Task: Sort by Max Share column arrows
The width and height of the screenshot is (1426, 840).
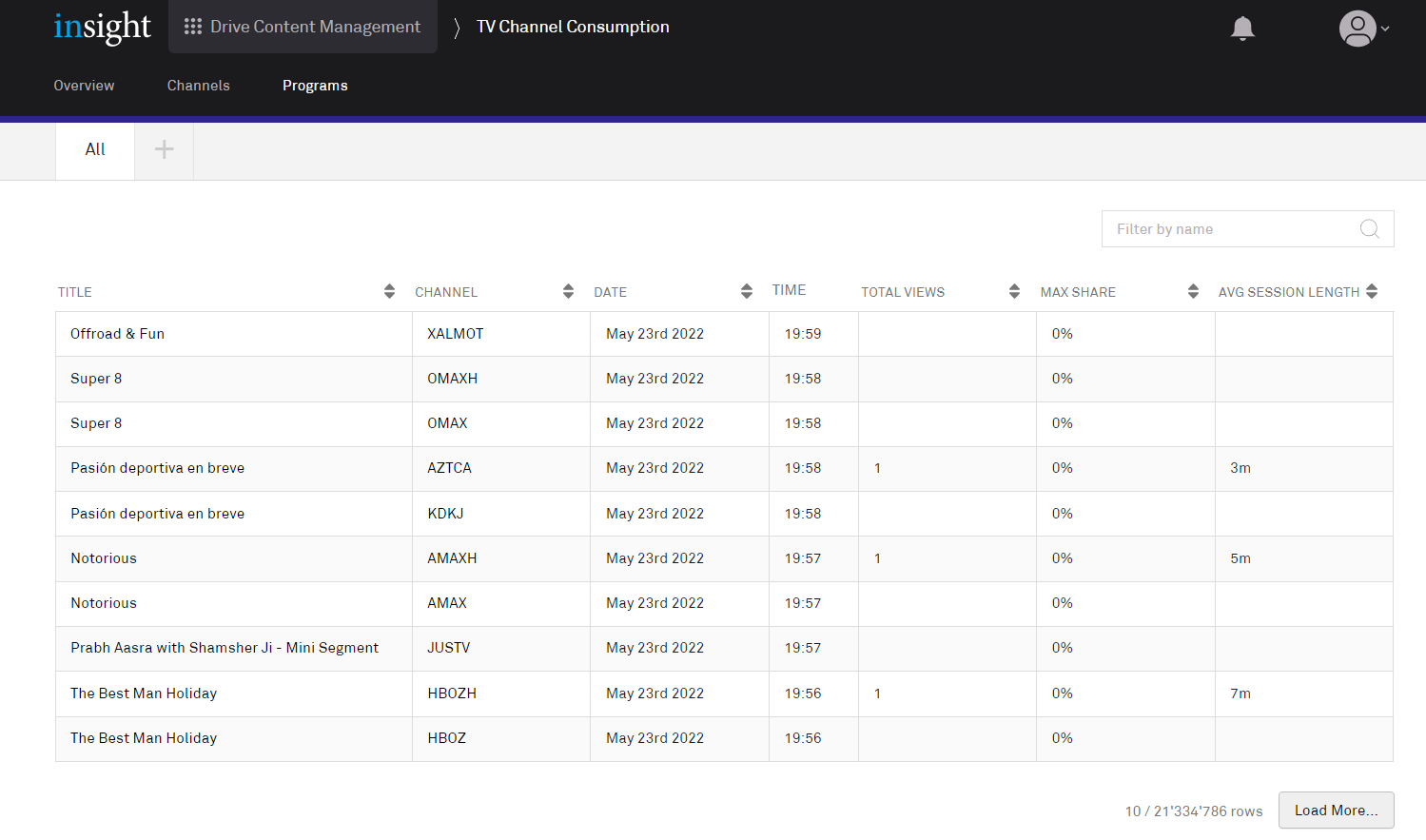Action: [x=1193, y=292]
